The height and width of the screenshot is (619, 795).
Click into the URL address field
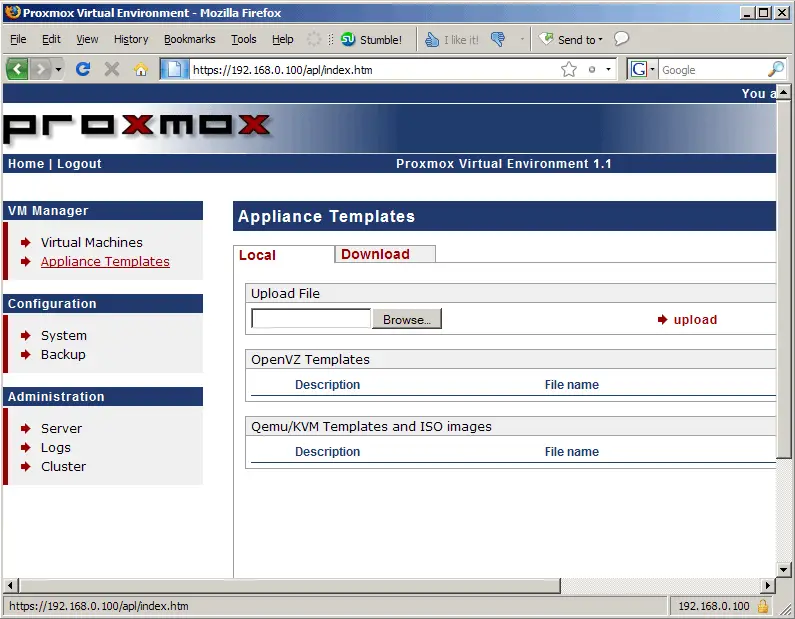point(373,70)
